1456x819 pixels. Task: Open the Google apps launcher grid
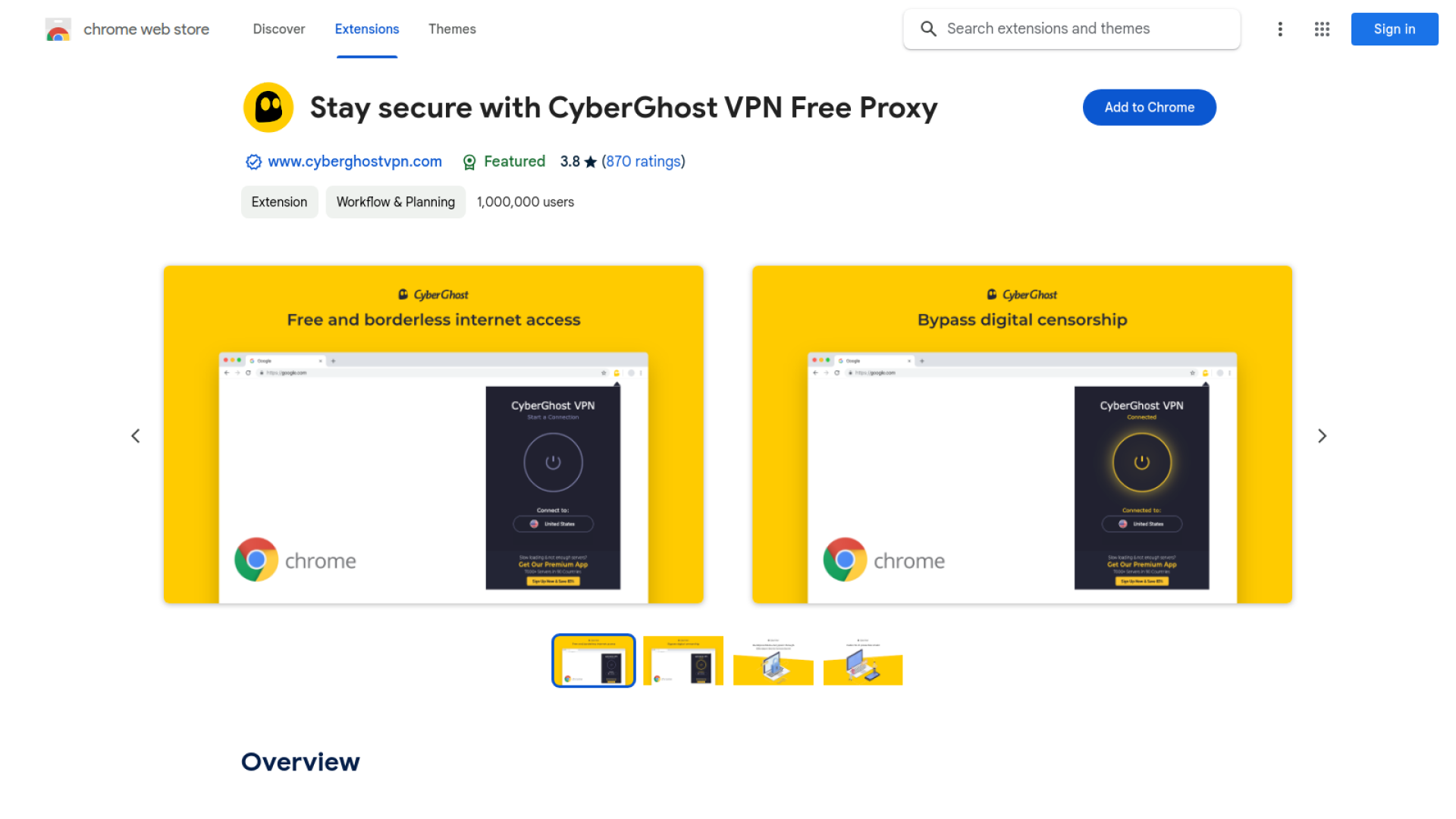click(x=1322, y=29)
